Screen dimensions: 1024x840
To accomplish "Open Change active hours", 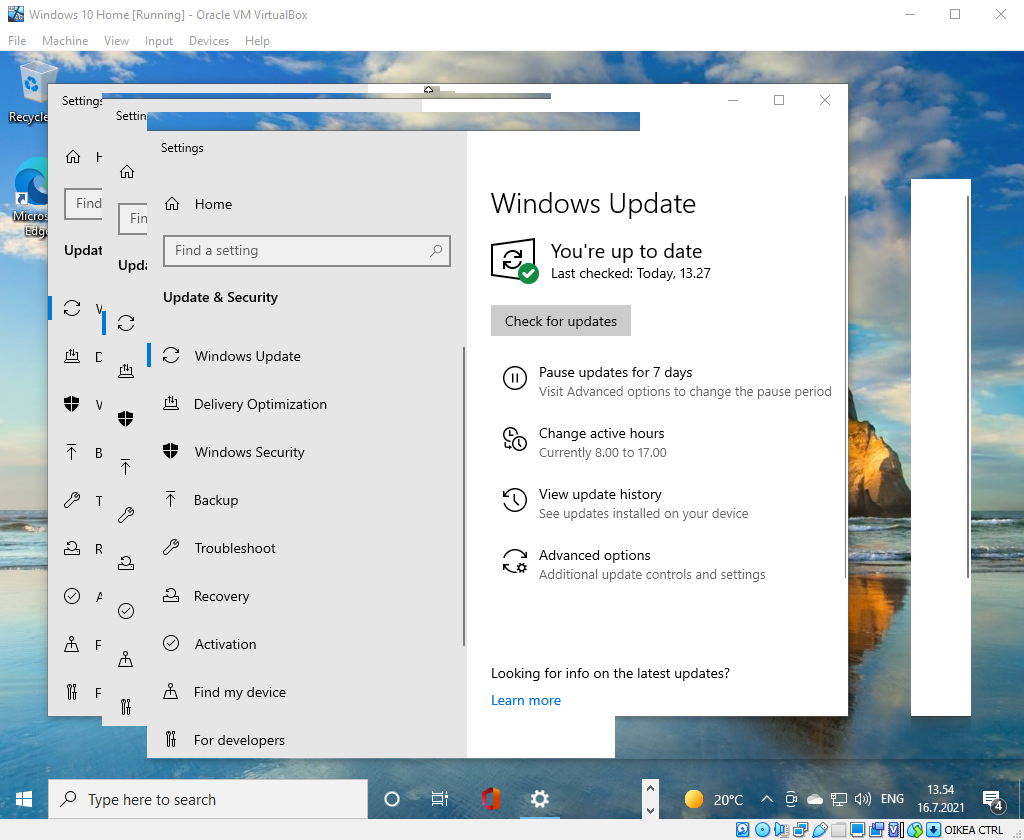I will [584, 442].
